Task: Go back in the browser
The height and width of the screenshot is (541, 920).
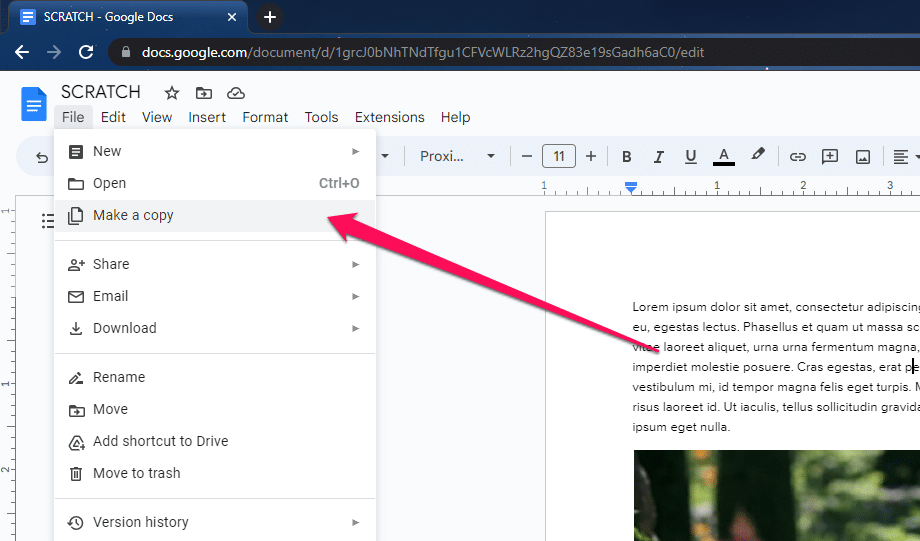Action: (x=22, y=52)
